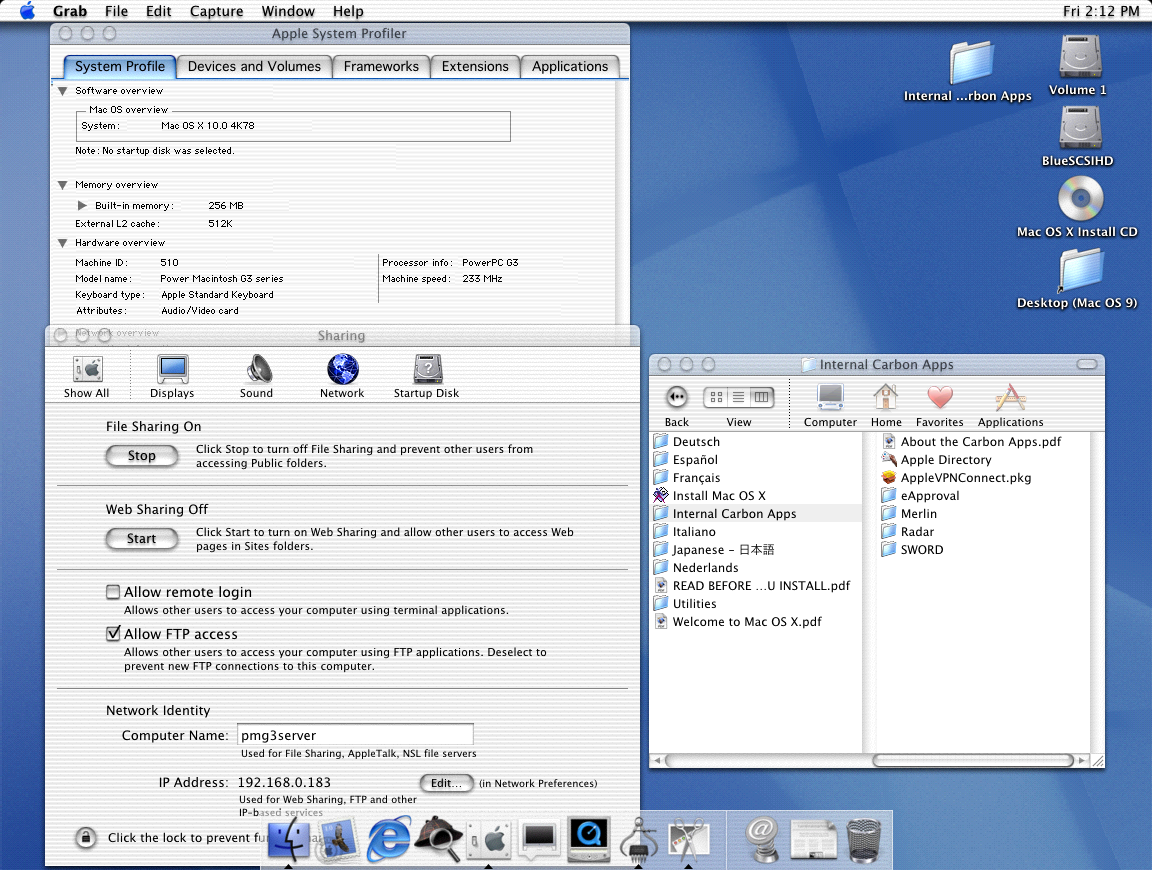
Task: Switch to the Devices and Volumes tab
Action: (254, 66)
